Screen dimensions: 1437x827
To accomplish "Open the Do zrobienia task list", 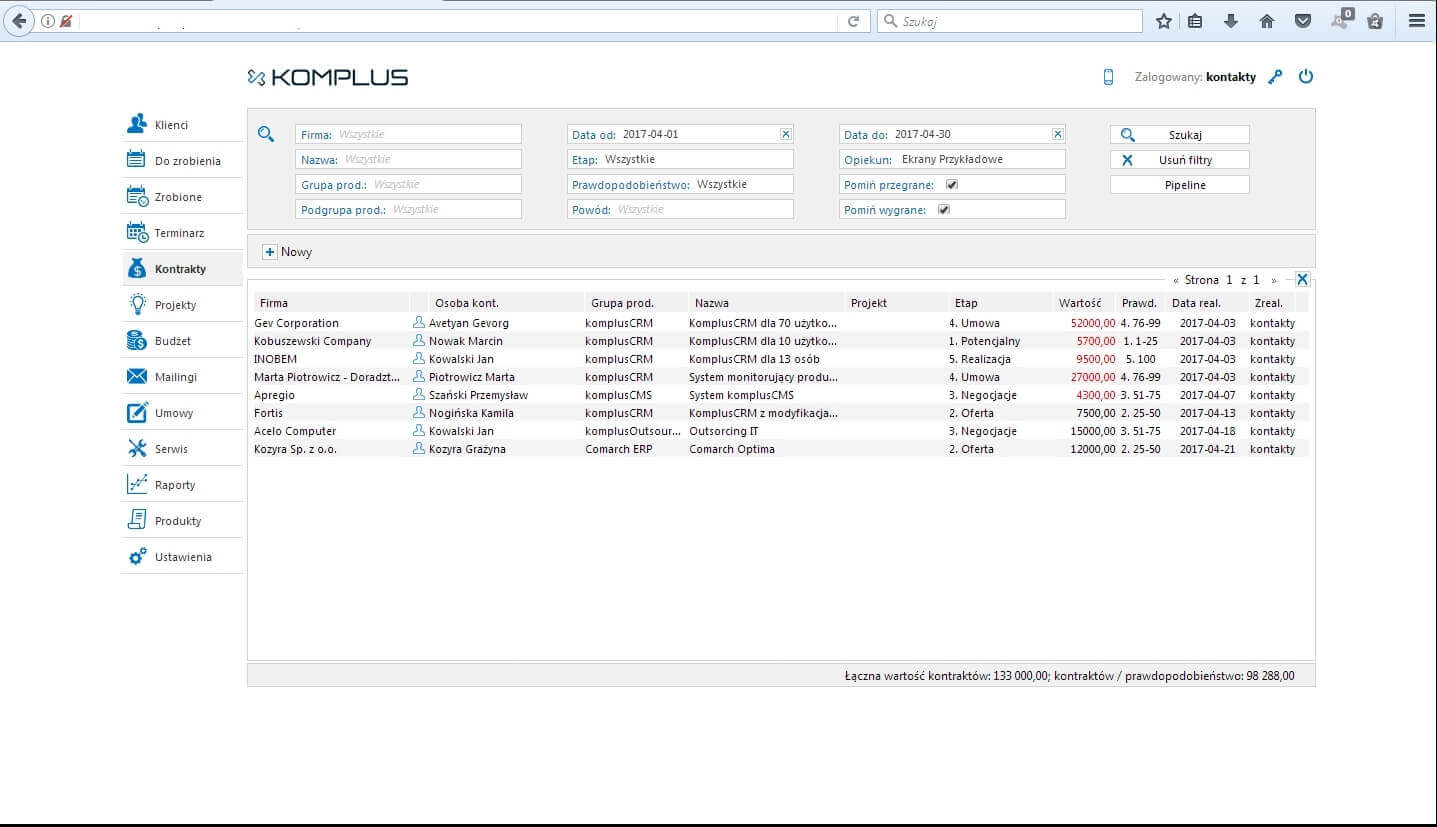I will [182, 161].
